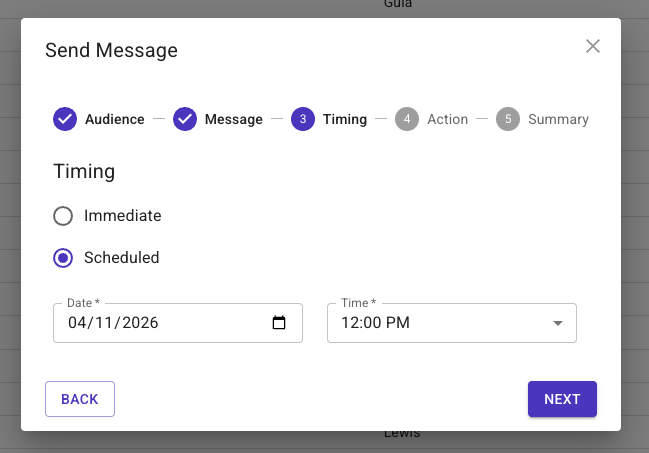Click the step 4 Action circle icon
The width and height of the screenshot is (649, 453).
pos(407,119)
